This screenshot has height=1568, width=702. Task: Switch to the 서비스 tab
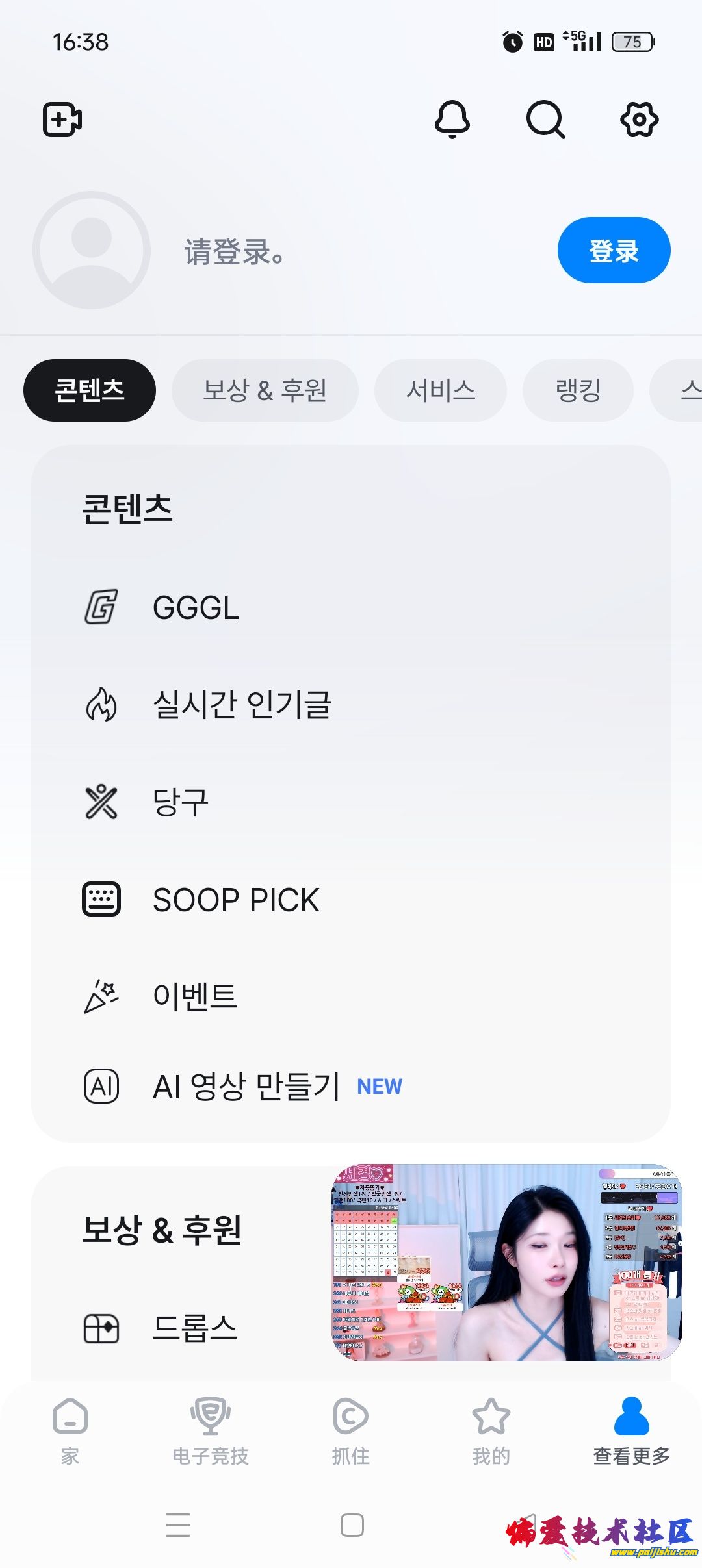pos(441,390)
